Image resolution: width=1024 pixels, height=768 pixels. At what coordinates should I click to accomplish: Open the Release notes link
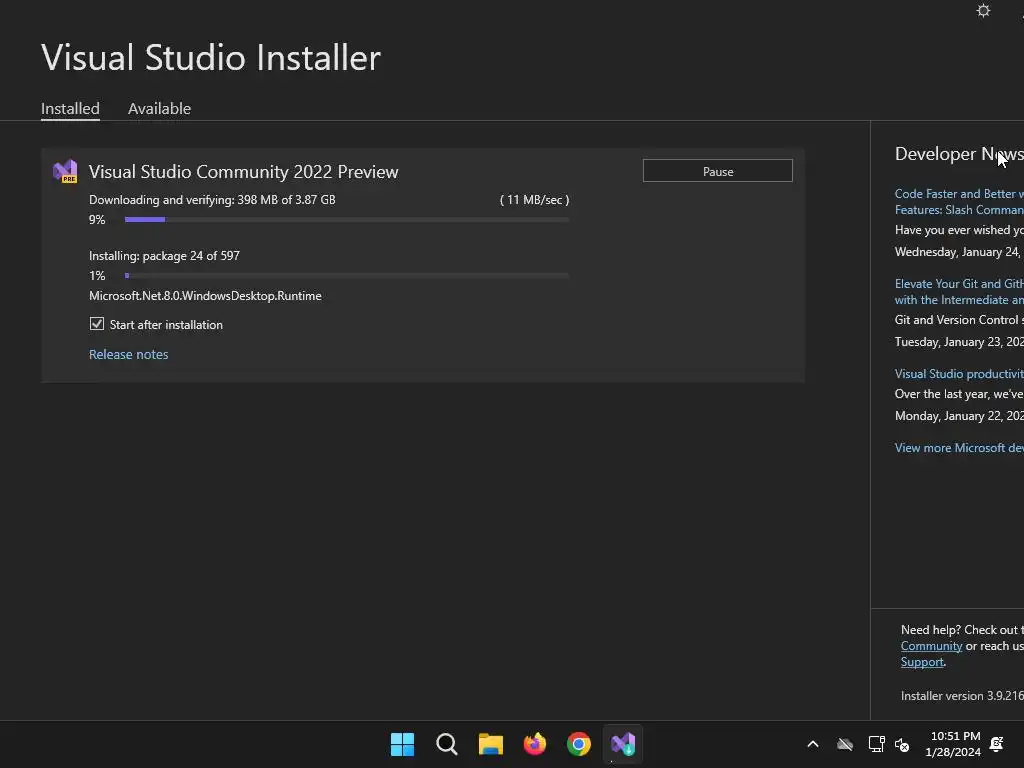129,354
